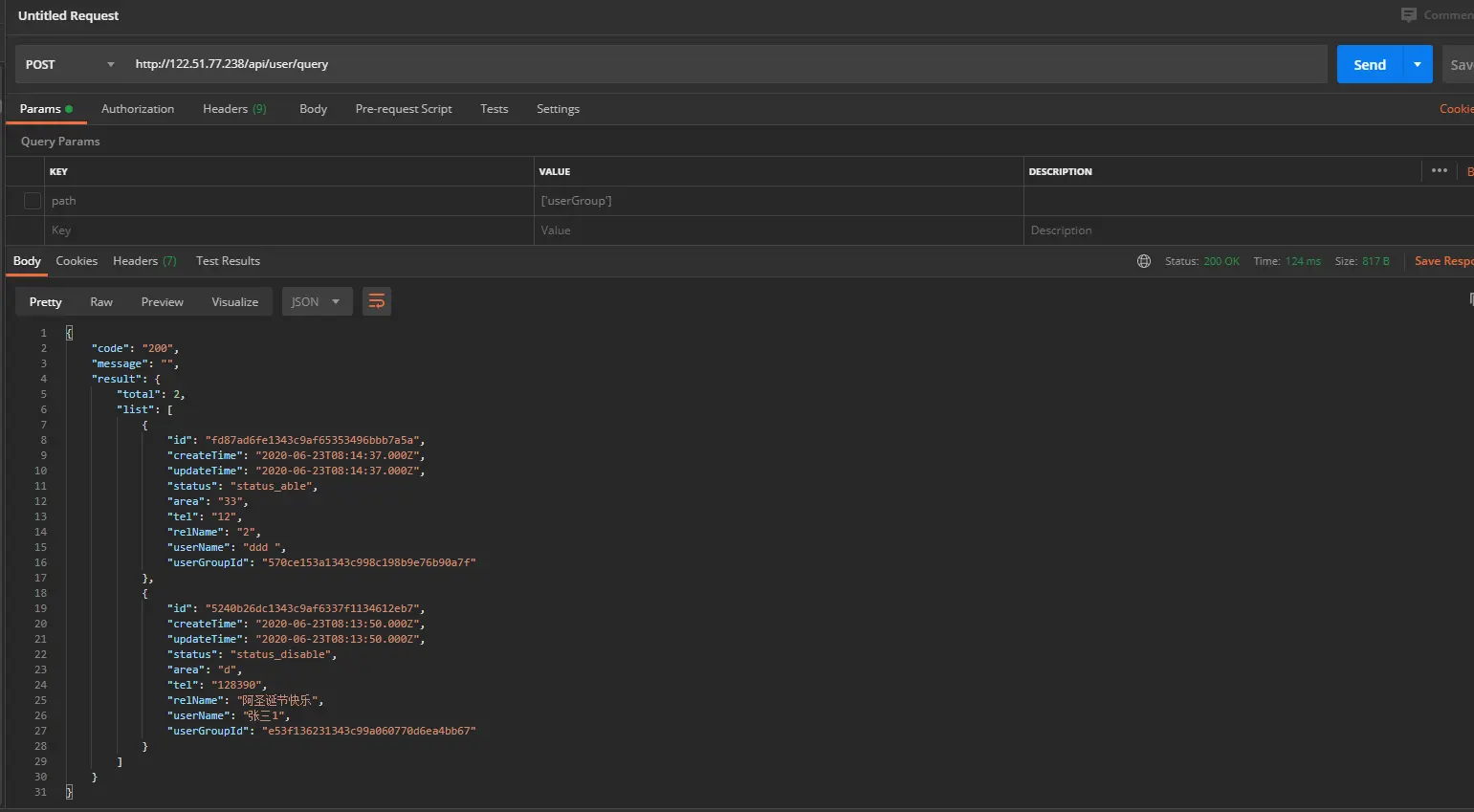
Task: Click the DESCRIPTION column header
Action: click(x=1061, y=172)
